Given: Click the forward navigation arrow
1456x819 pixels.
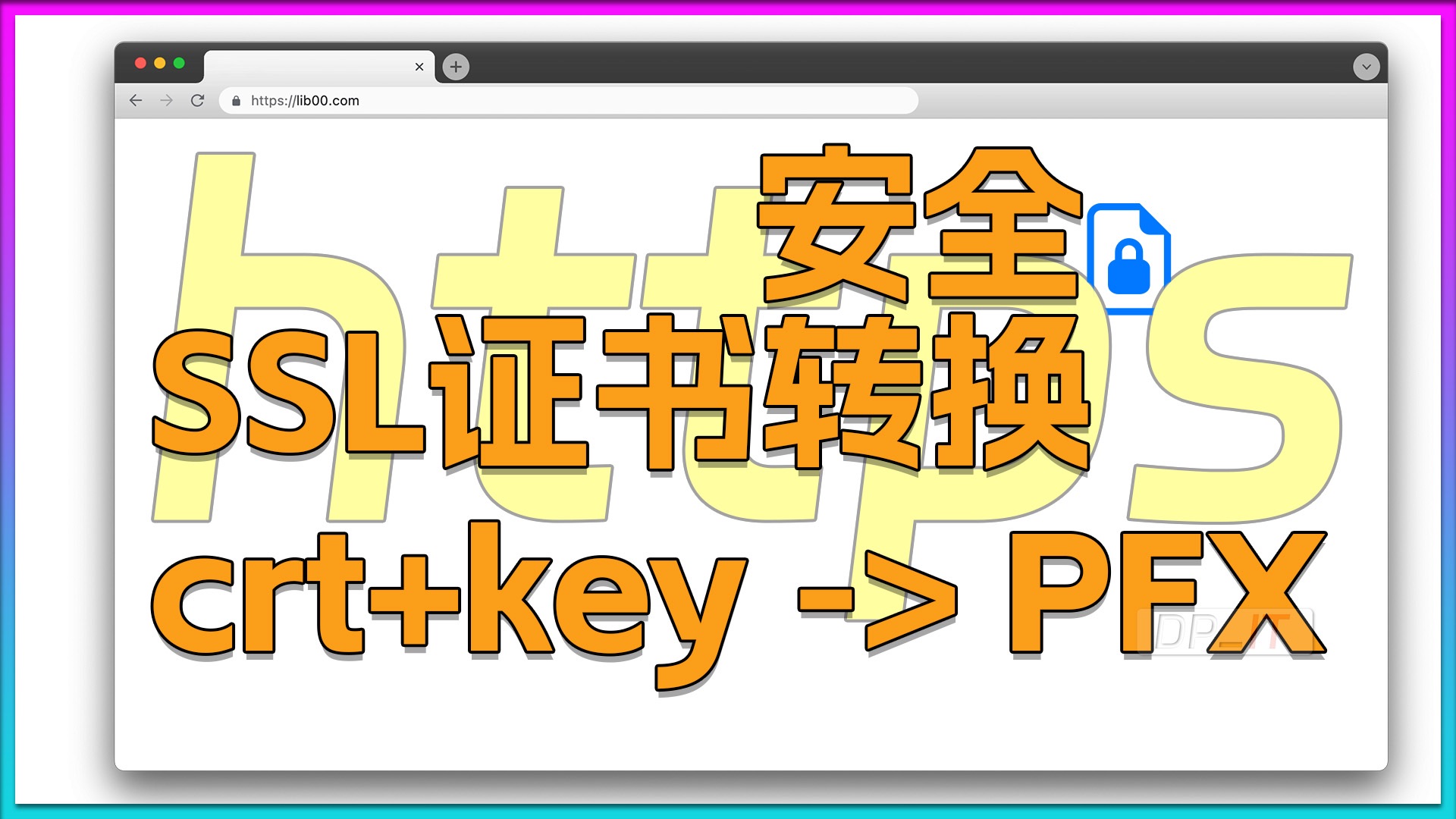Looking at the screenshot, I should pos(167,100).
